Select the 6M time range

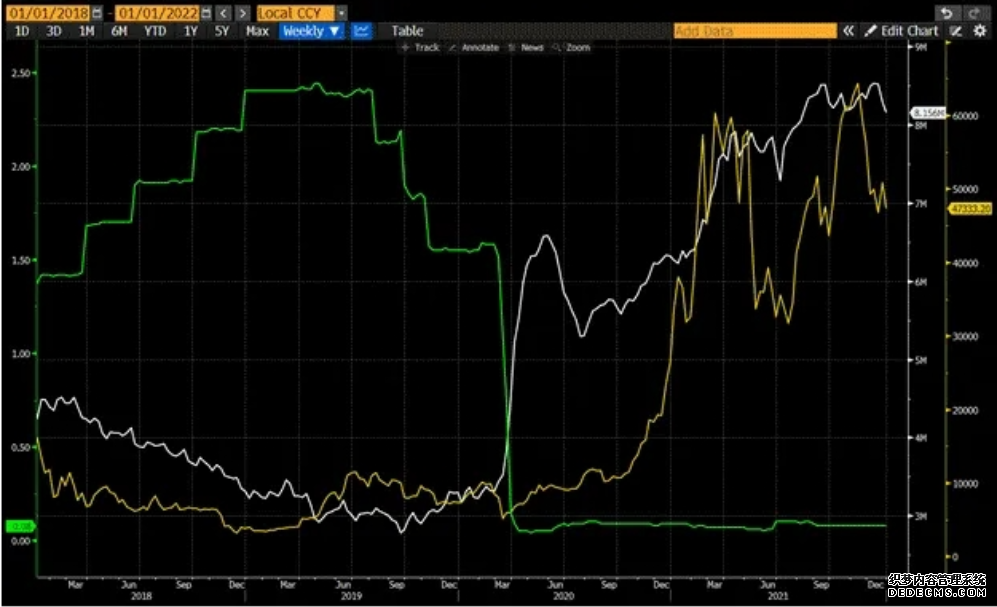coord(119,31)
